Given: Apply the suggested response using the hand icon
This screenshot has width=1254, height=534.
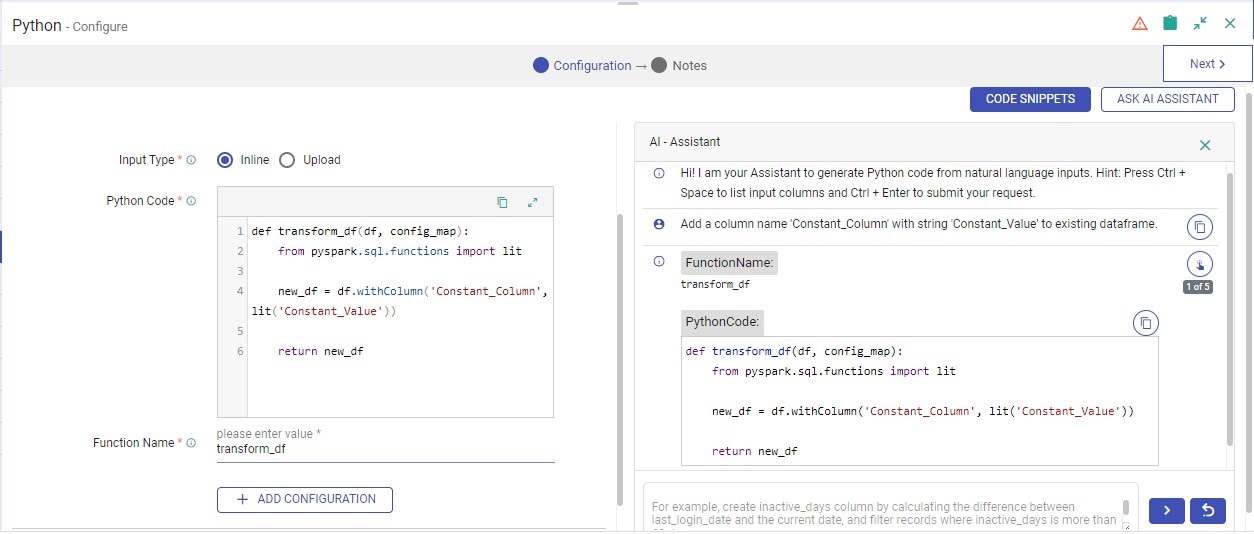Looking at the screenshot, I should (x=1199, y=264).
